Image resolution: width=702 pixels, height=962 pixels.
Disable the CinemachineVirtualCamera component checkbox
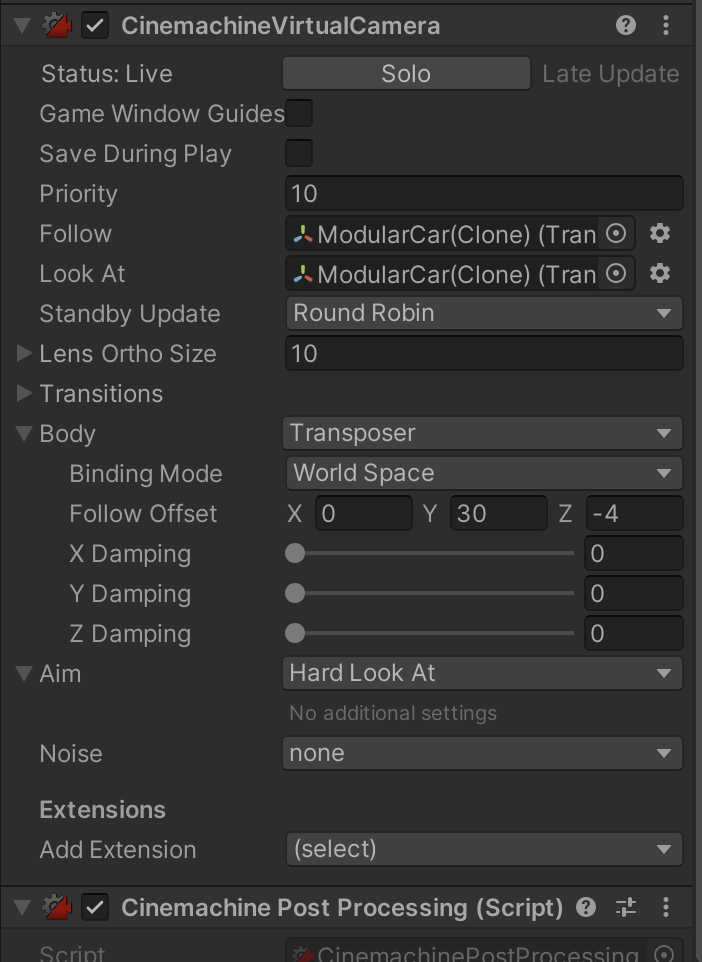tap(94, 25)
